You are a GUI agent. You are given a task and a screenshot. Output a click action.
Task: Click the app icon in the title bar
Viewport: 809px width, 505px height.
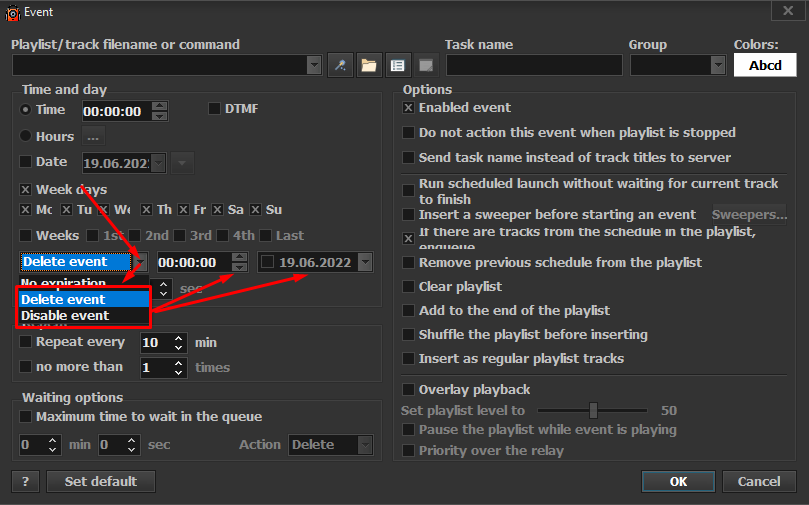(13, 12)
